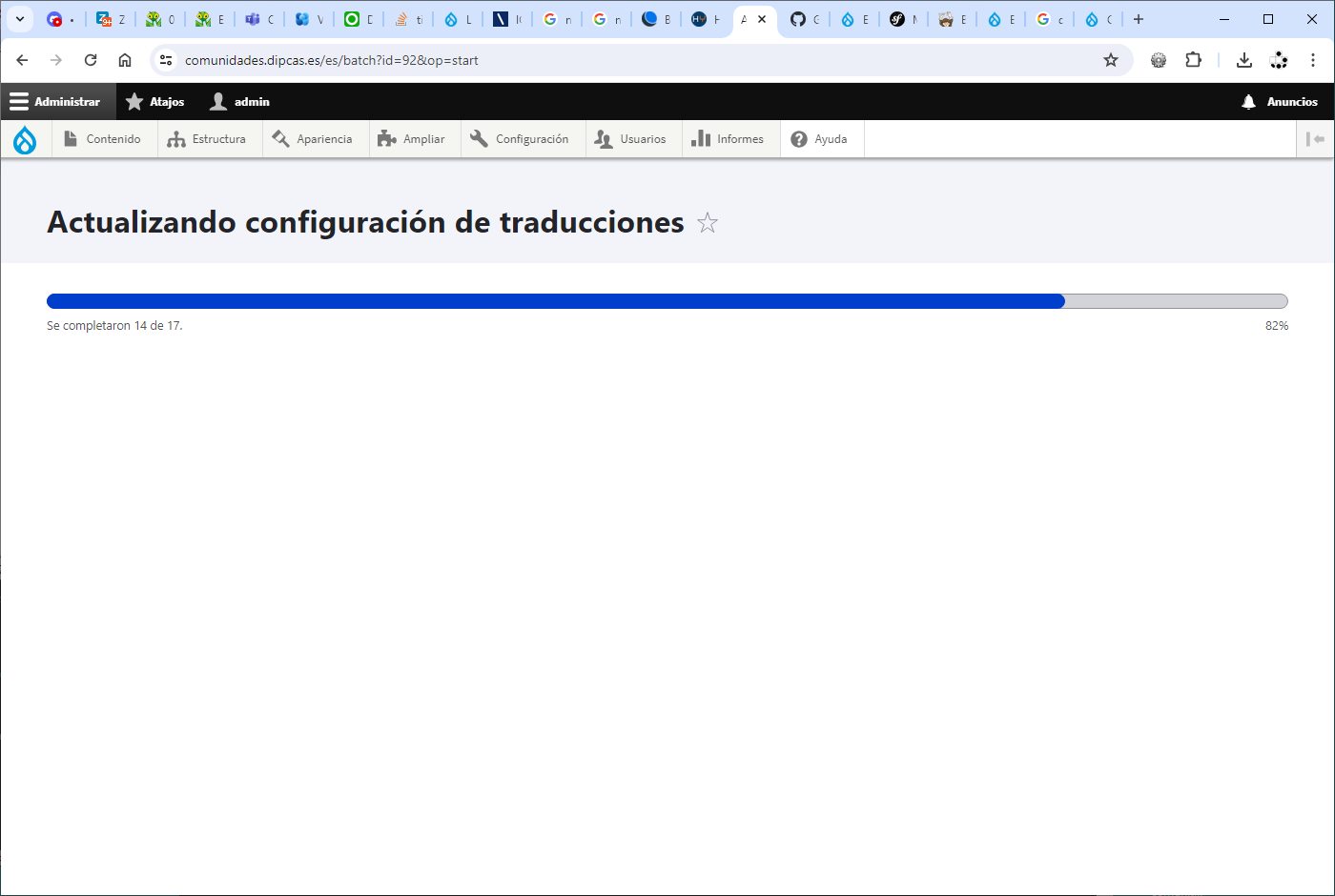Viewport: 1335px width, 896px height.
Task: Click the translation progress bar
Action: click(x=667, y=301)
